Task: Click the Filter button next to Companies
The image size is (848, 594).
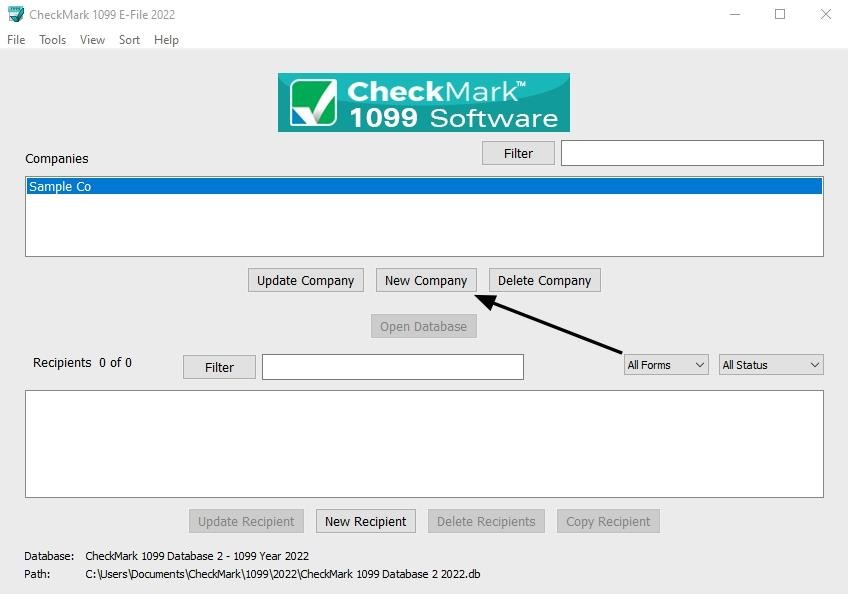Action: tap(518, 152)
